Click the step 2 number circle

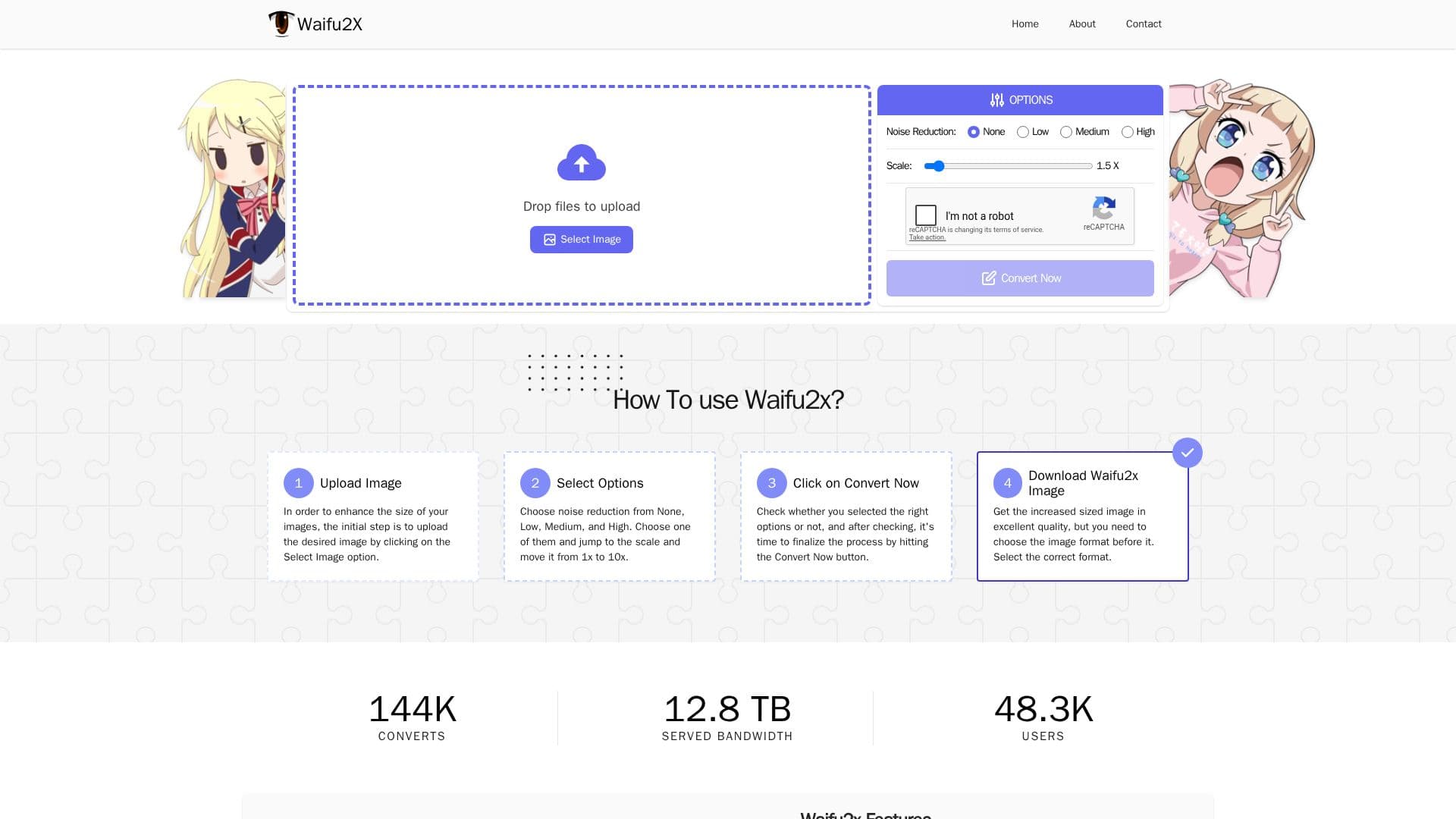pyautogui.click(x=535, y=483)
